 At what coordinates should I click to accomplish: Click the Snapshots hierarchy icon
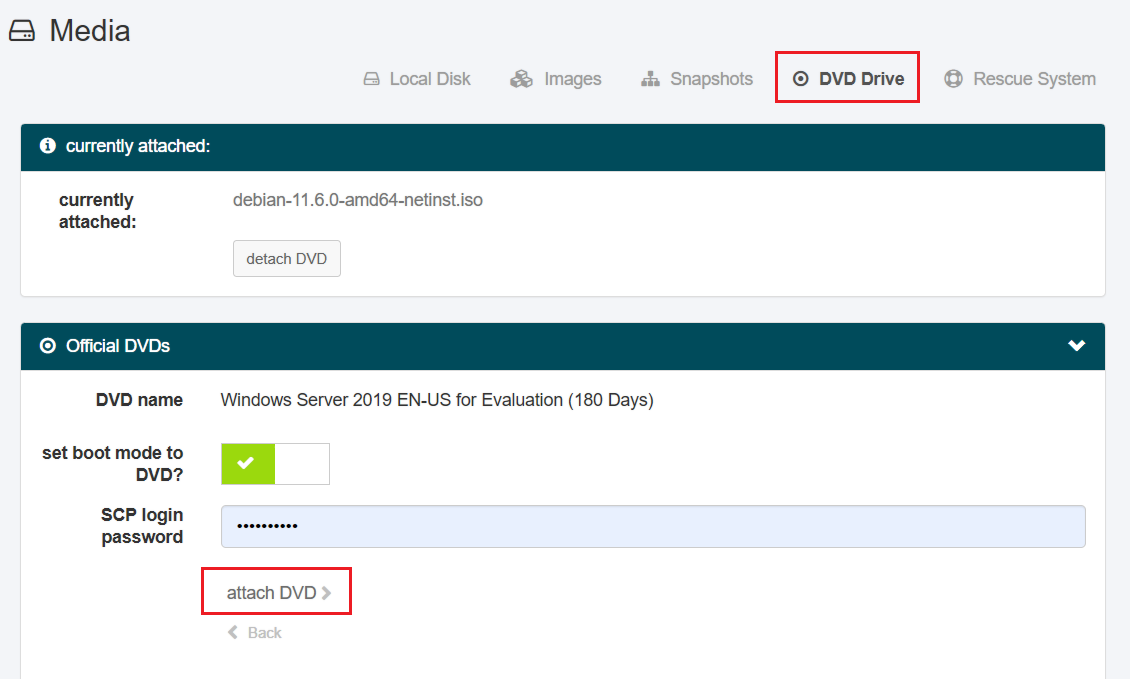pos(650,79)
